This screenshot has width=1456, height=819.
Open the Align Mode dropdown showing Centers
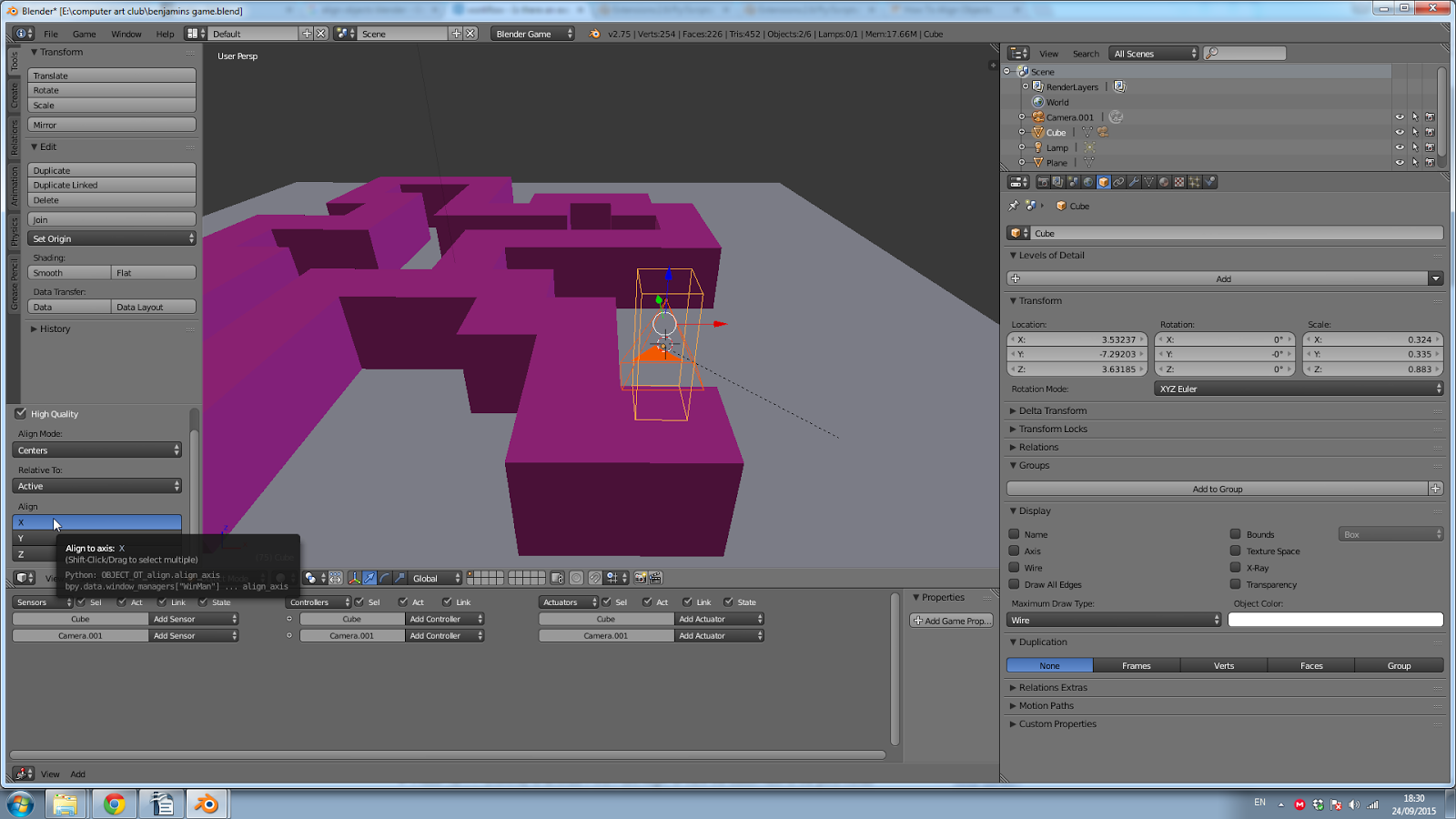[x=96, y=450]
